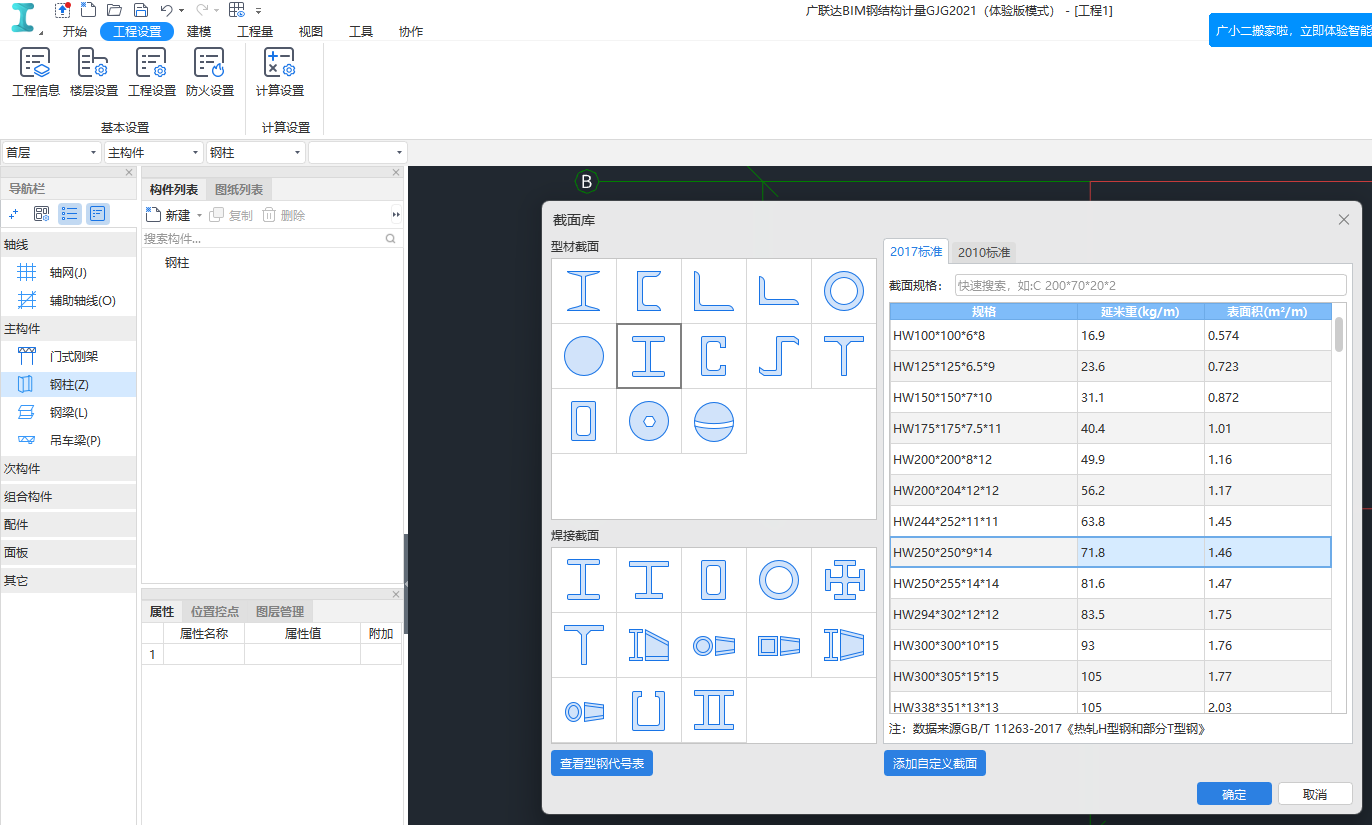Open the empty fourth selector dropdown
This screenshot has width=1372, height=825.
358,153
